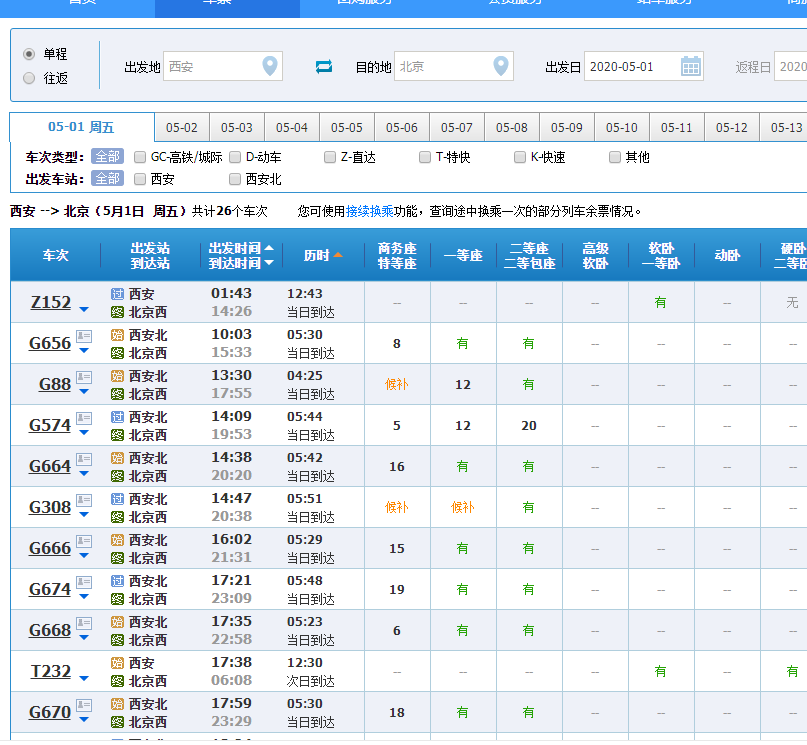Switch to the 05-03 date tab
Viewport: 807px width, 745px height.
[237, 128]
